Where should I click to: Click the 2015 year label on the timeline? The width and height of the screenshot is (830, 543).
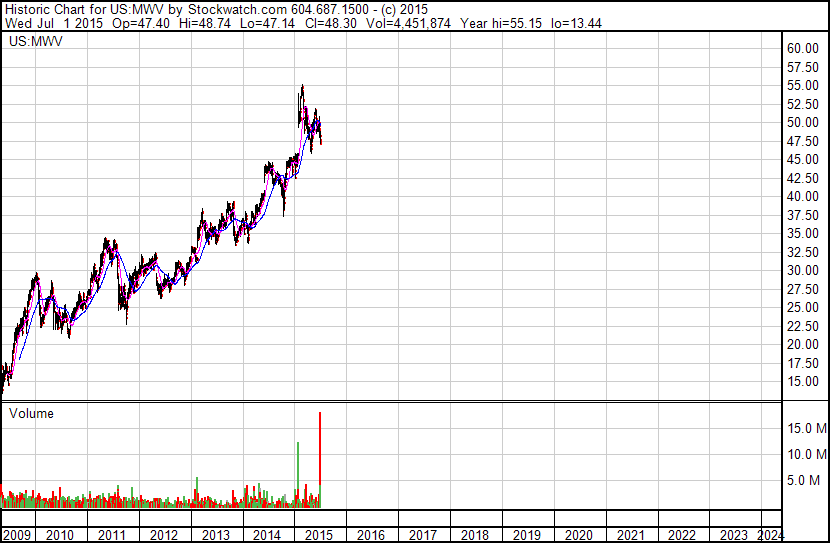319,535
